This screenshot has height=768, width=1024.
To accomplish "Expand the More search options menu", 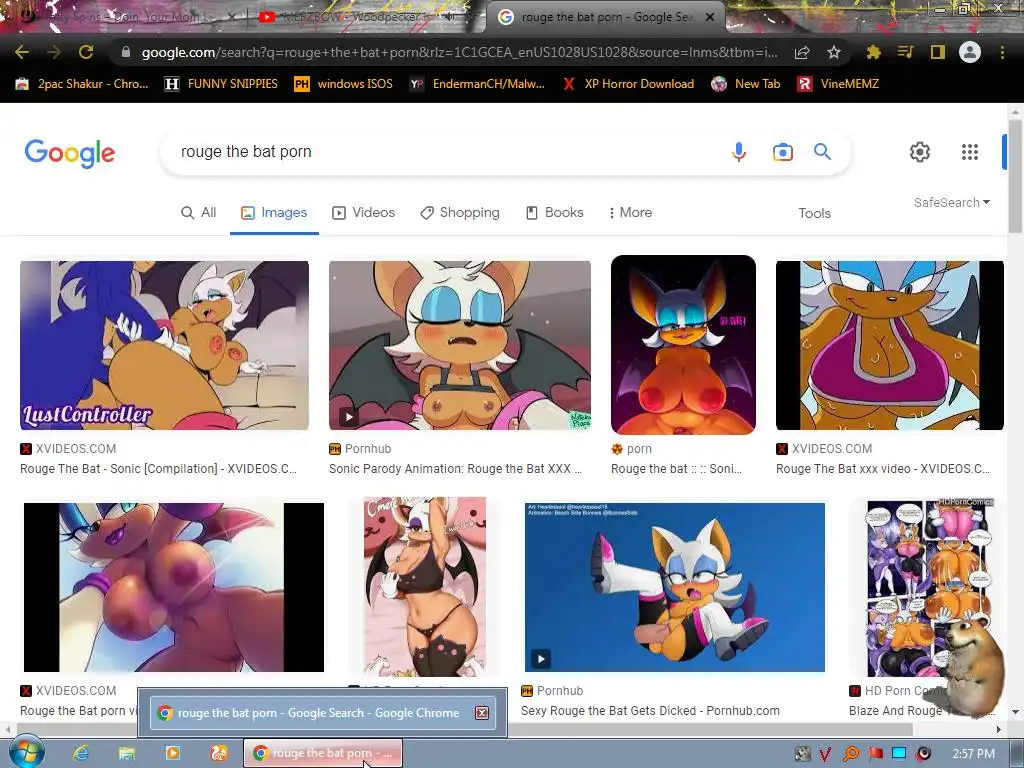I will point(630,212).
